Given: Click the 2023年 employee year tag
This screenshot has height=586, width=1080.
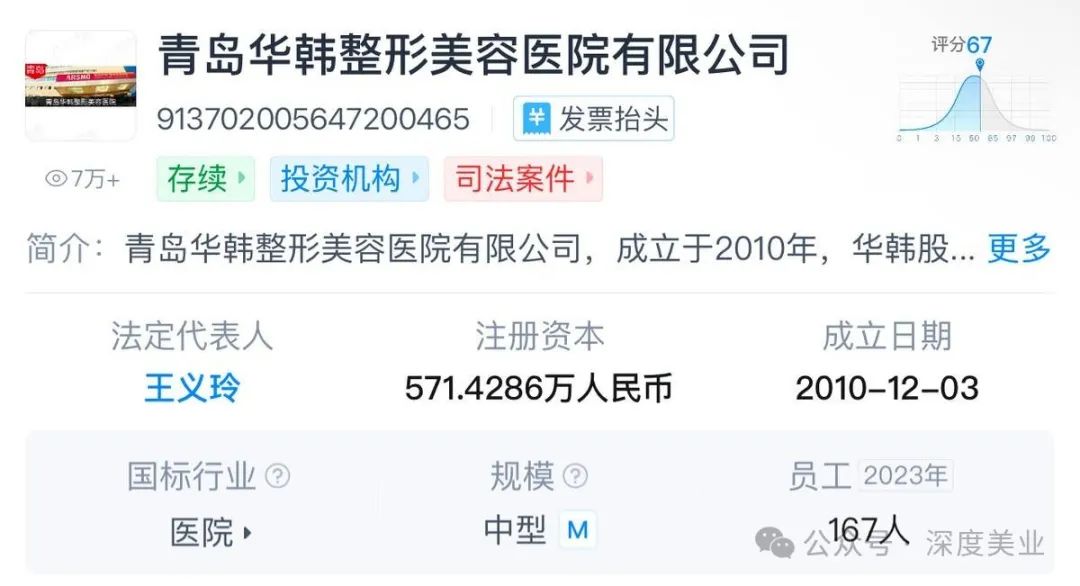Looking at the screenshot, I should (x=905, y=476).
